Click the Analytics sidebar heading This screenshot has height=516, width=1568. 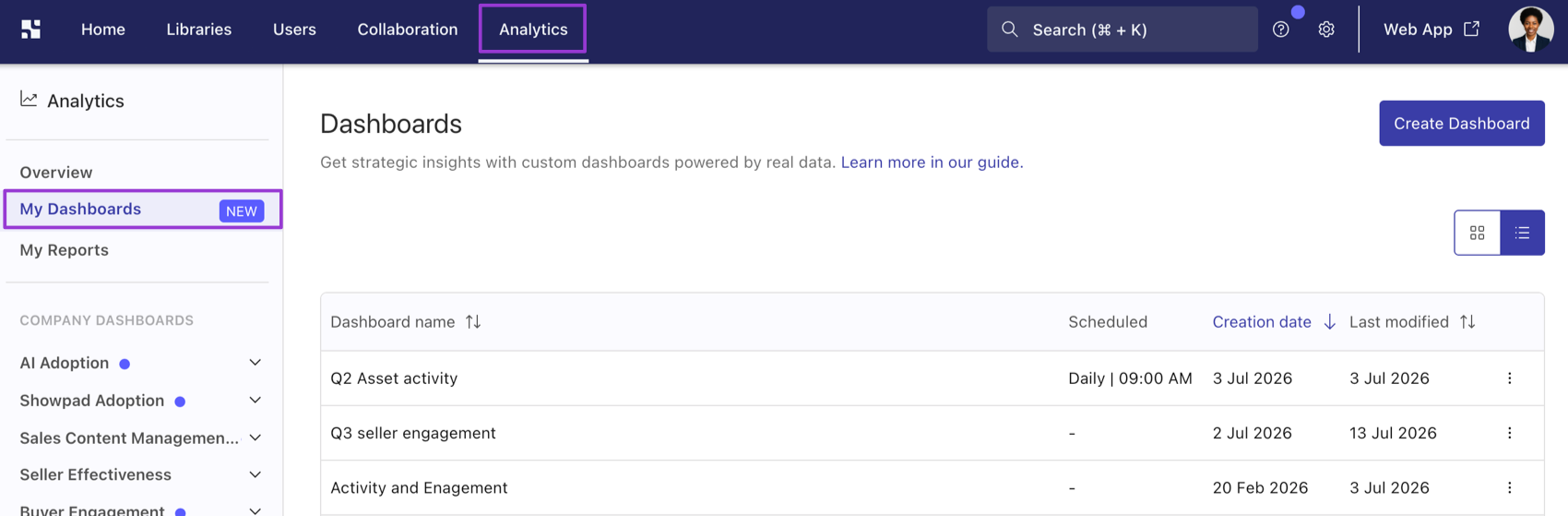(86, 101)
